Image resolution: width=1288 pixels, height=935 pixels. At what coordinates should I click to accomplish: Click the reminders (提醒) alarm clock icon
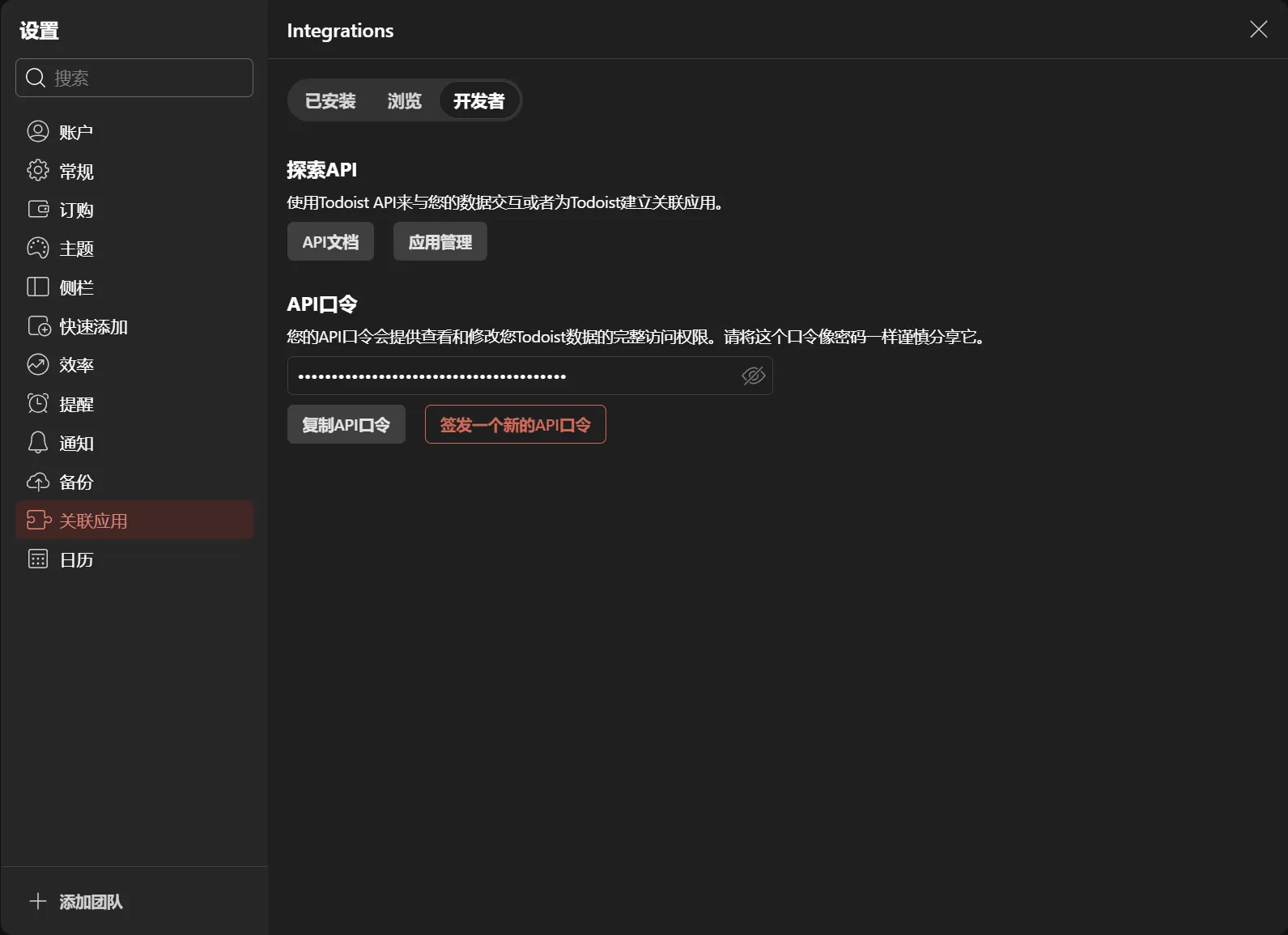(x=38, y=404)
